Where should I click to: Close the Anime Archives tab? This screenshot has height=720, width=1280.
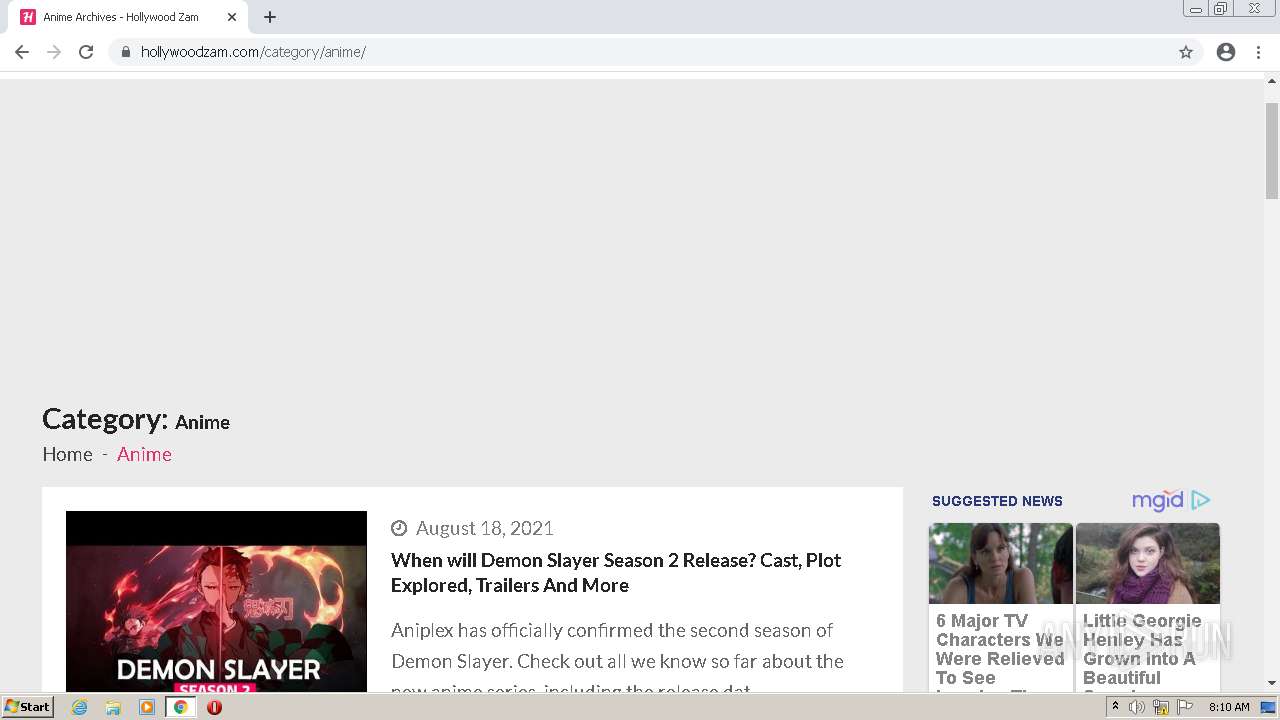coord(232,17)
